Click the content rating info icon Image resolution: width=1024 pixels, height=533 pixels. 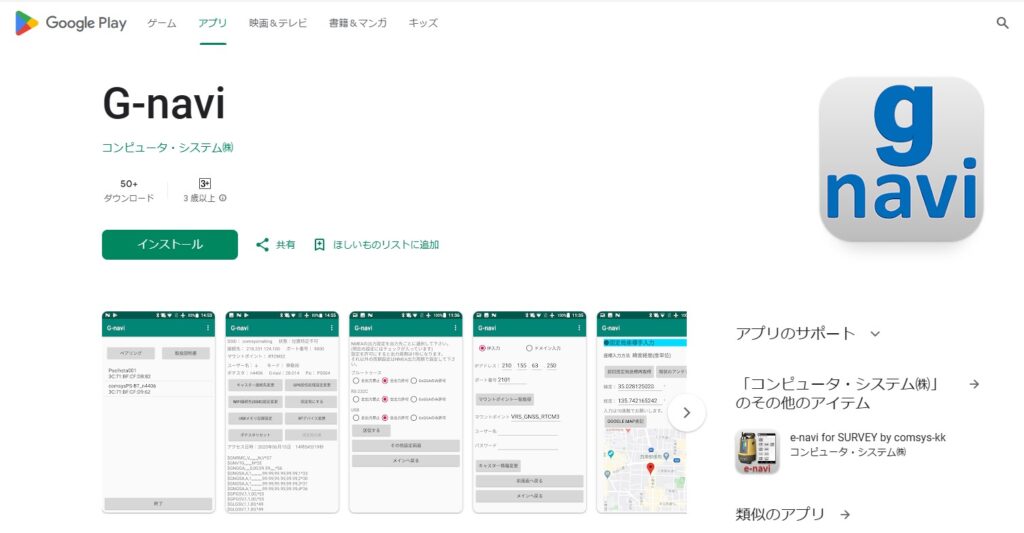[x=222, y=198]
